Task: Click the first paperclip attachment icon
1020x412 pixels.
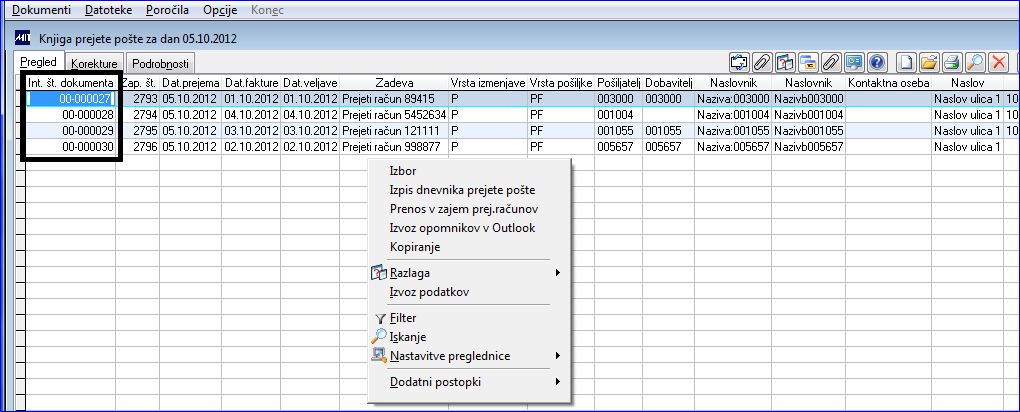Action: 762,62
